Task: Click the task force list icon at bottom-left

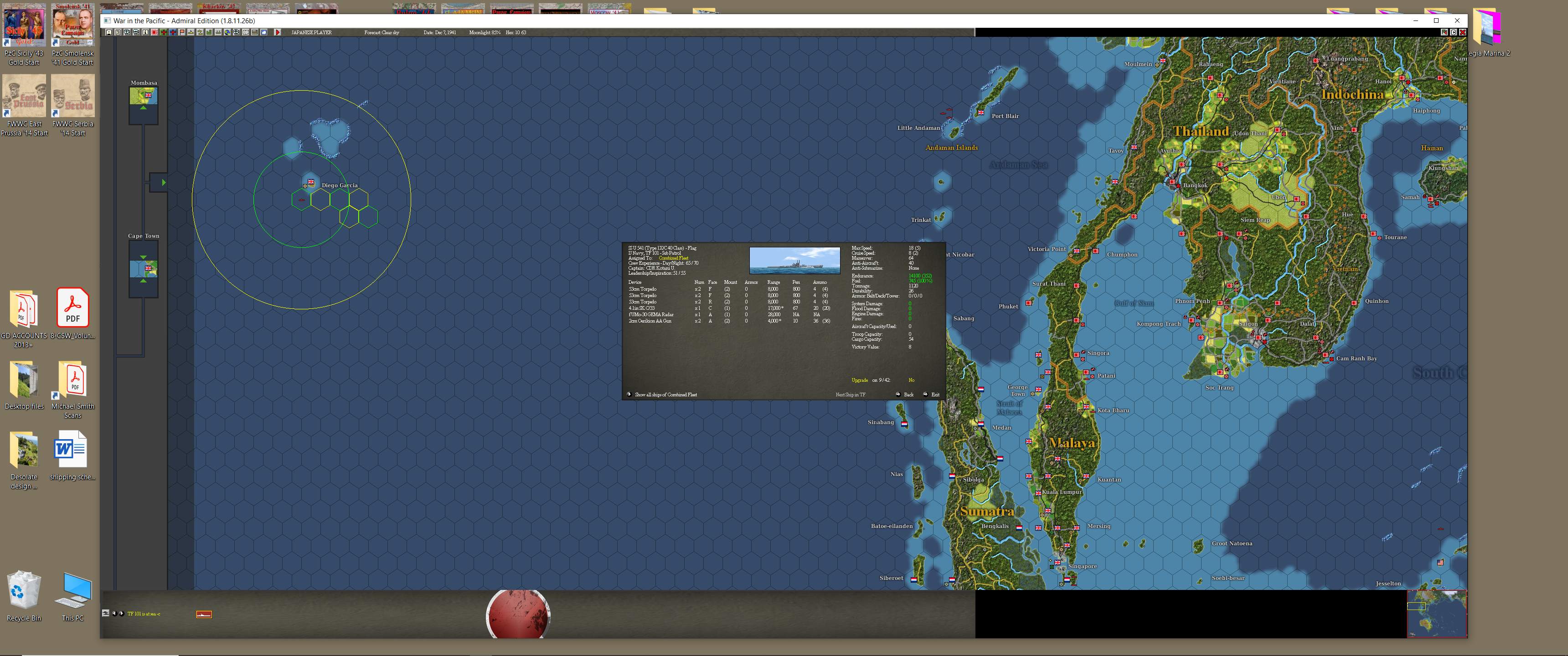Action: coord(105,613)
